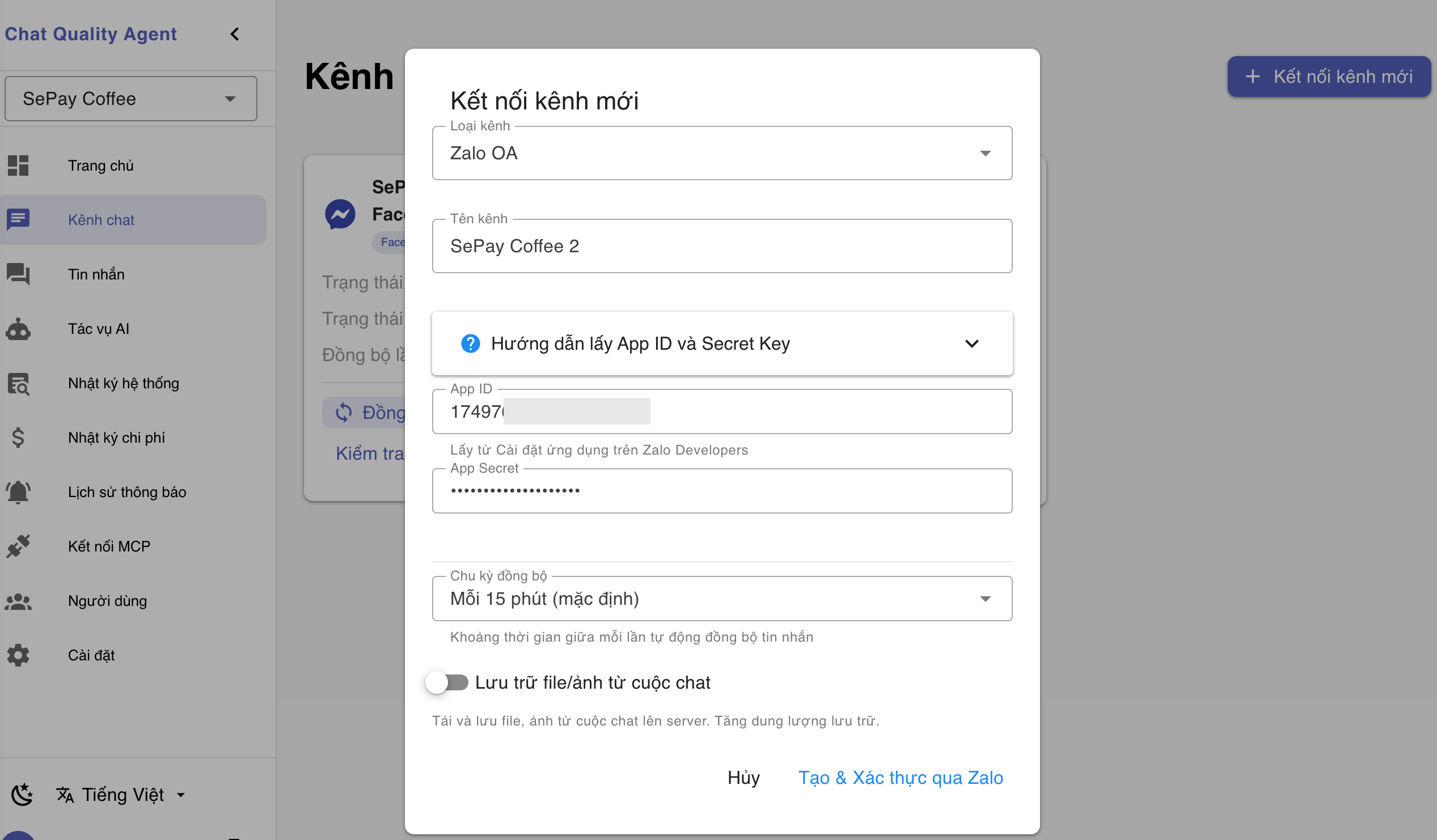Open Nhật ký chi phí dollar icon
This screenshot has height=840, width=1437.
tap(17, 438)
